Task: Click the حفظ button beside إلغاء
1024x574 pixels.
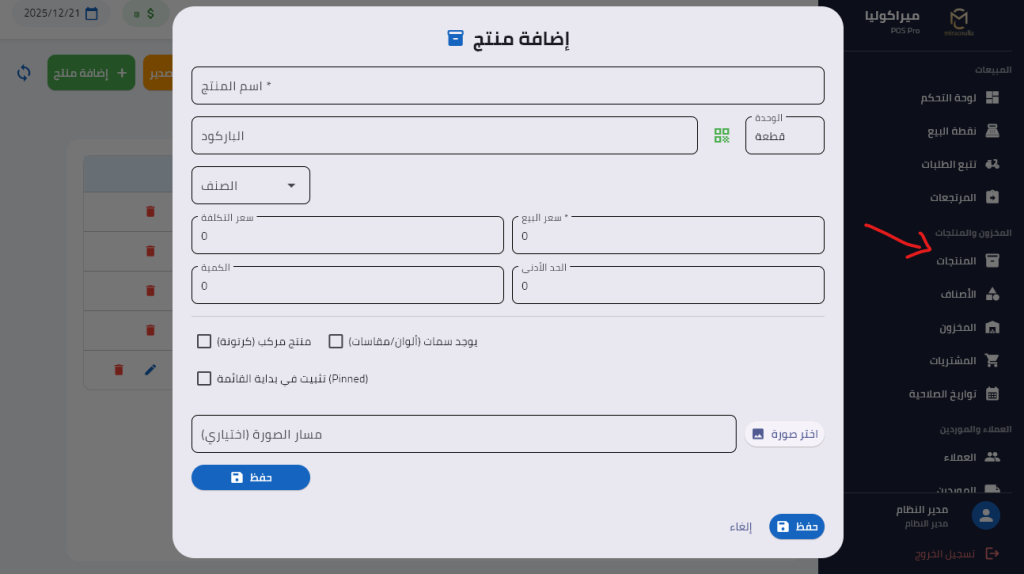Action: coord(797,527)
